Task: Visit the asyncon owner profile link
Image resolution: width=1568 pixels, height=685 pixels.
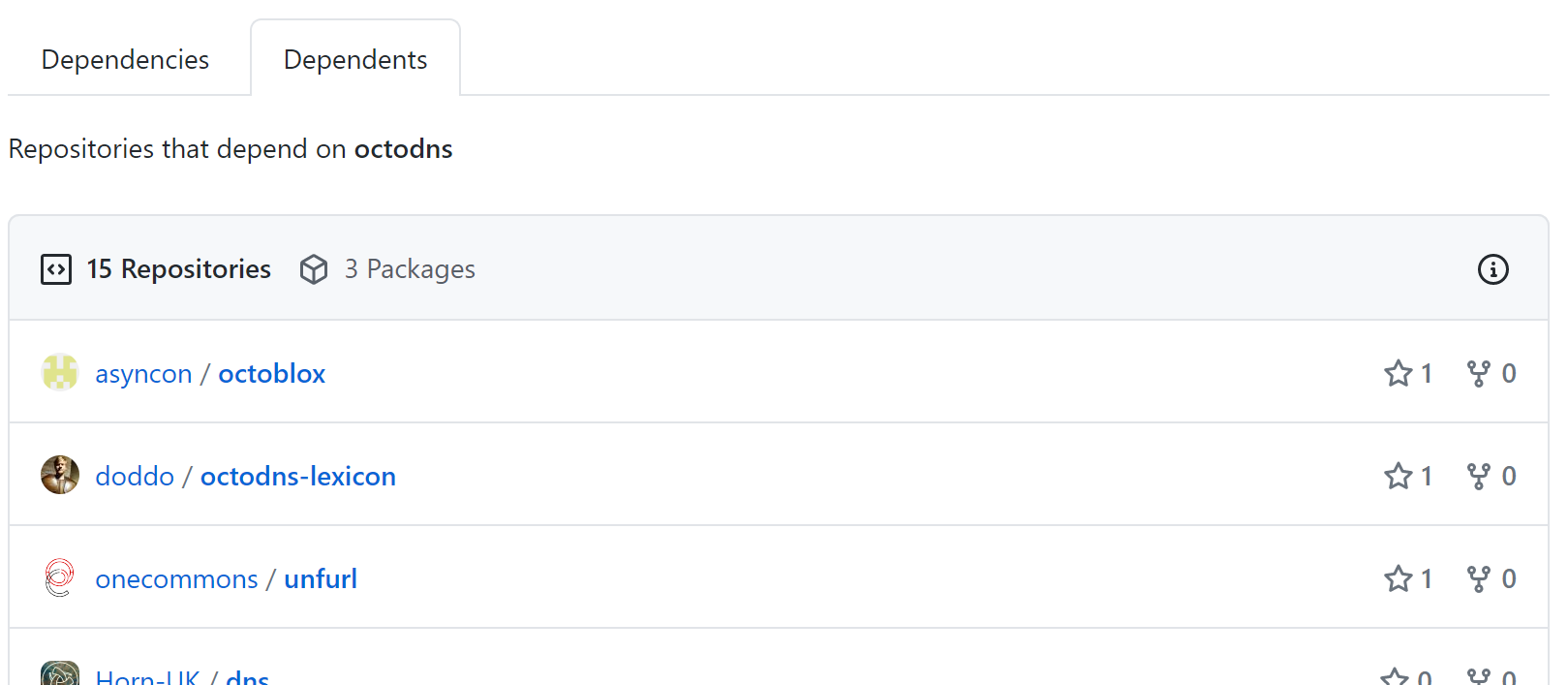Action: click(x=143, y=374)
